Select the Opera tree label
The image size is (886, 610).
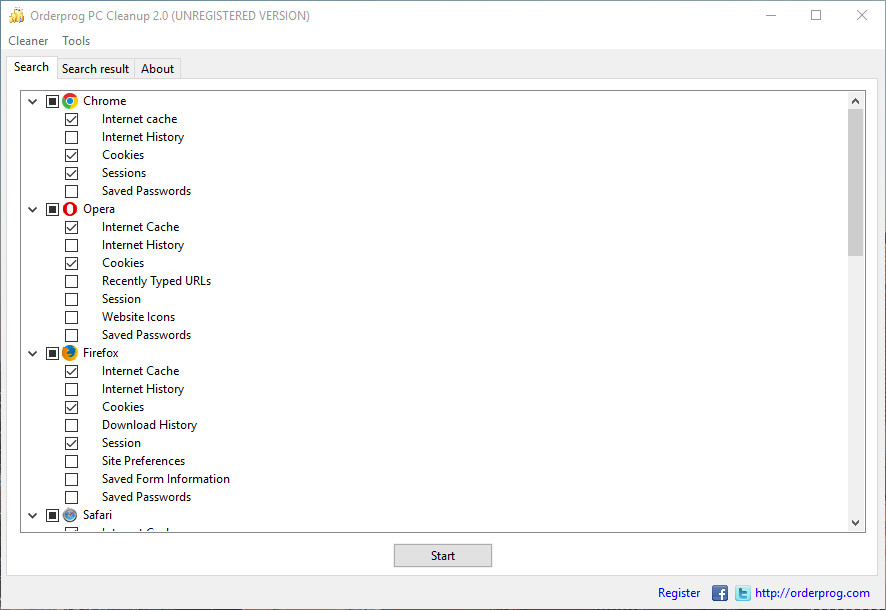tap(99, 209)
